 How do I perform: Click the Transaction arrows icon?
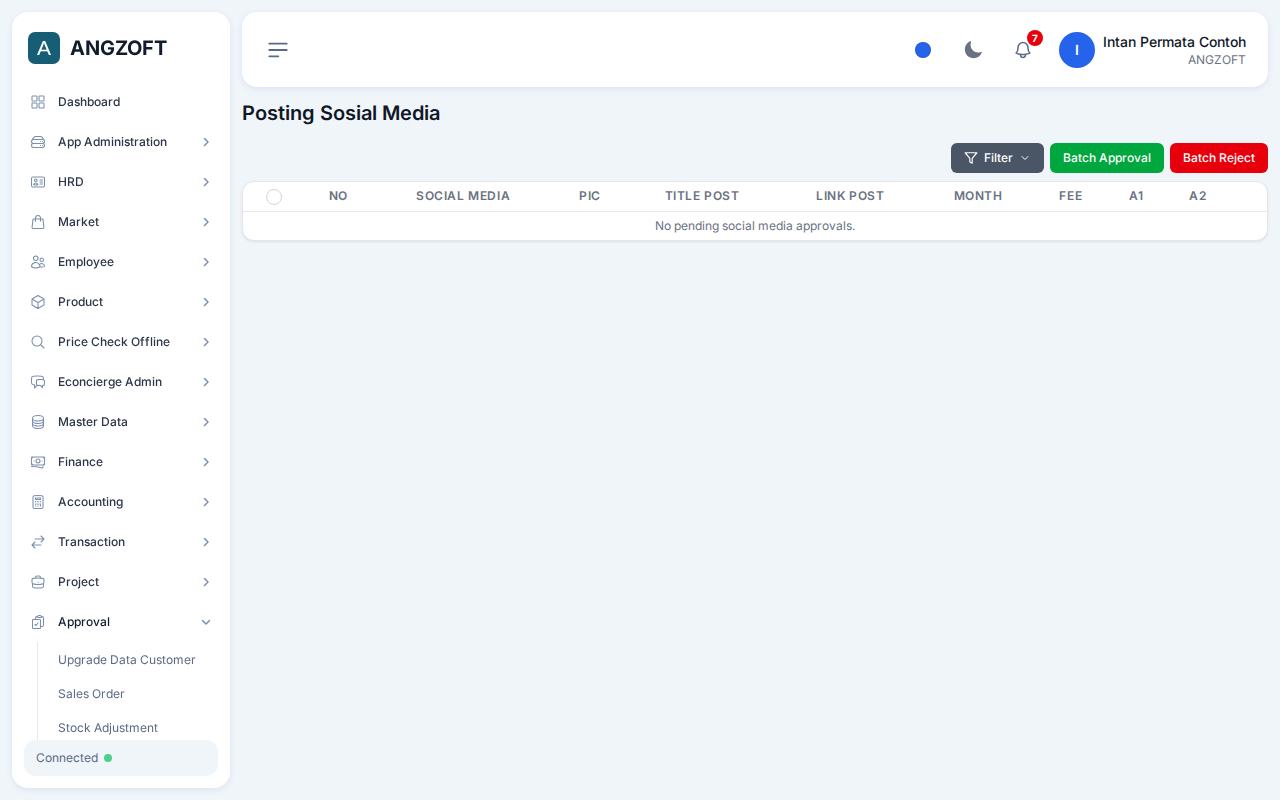[38, 542]
